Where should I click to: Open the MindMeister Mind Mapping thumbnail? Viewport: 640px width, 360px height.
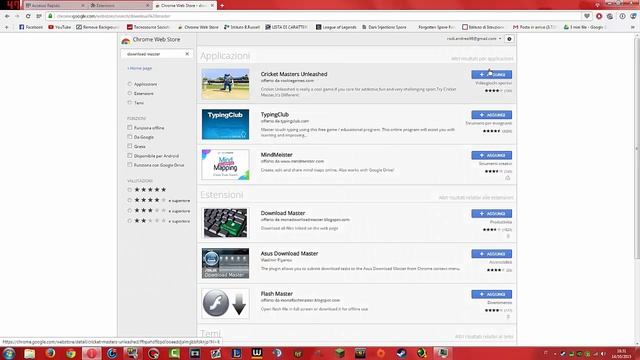point(225,164)
